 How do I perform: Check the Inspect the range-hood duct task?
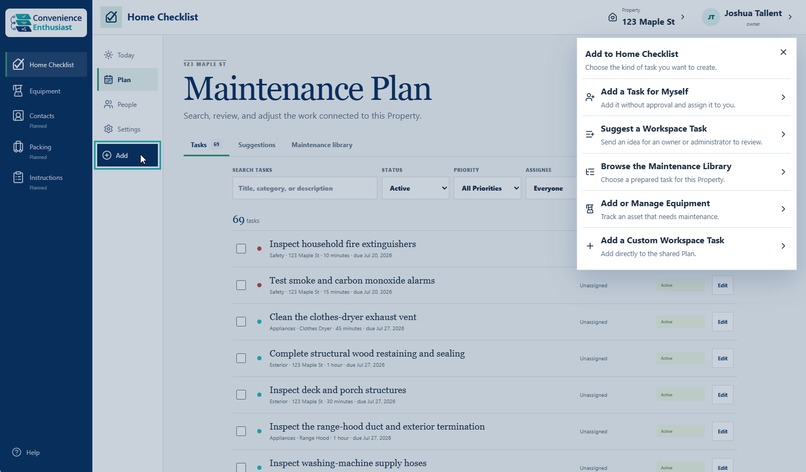241,431
